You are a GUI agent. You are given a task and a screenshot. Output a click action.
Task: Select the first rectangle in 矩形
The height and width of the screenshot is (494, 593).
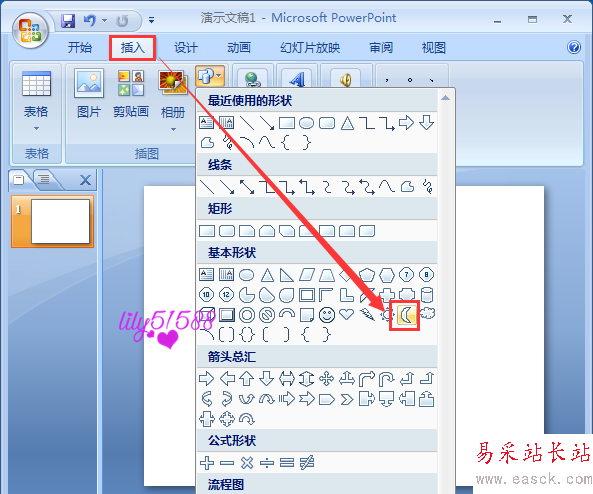(x=206, y=231)
